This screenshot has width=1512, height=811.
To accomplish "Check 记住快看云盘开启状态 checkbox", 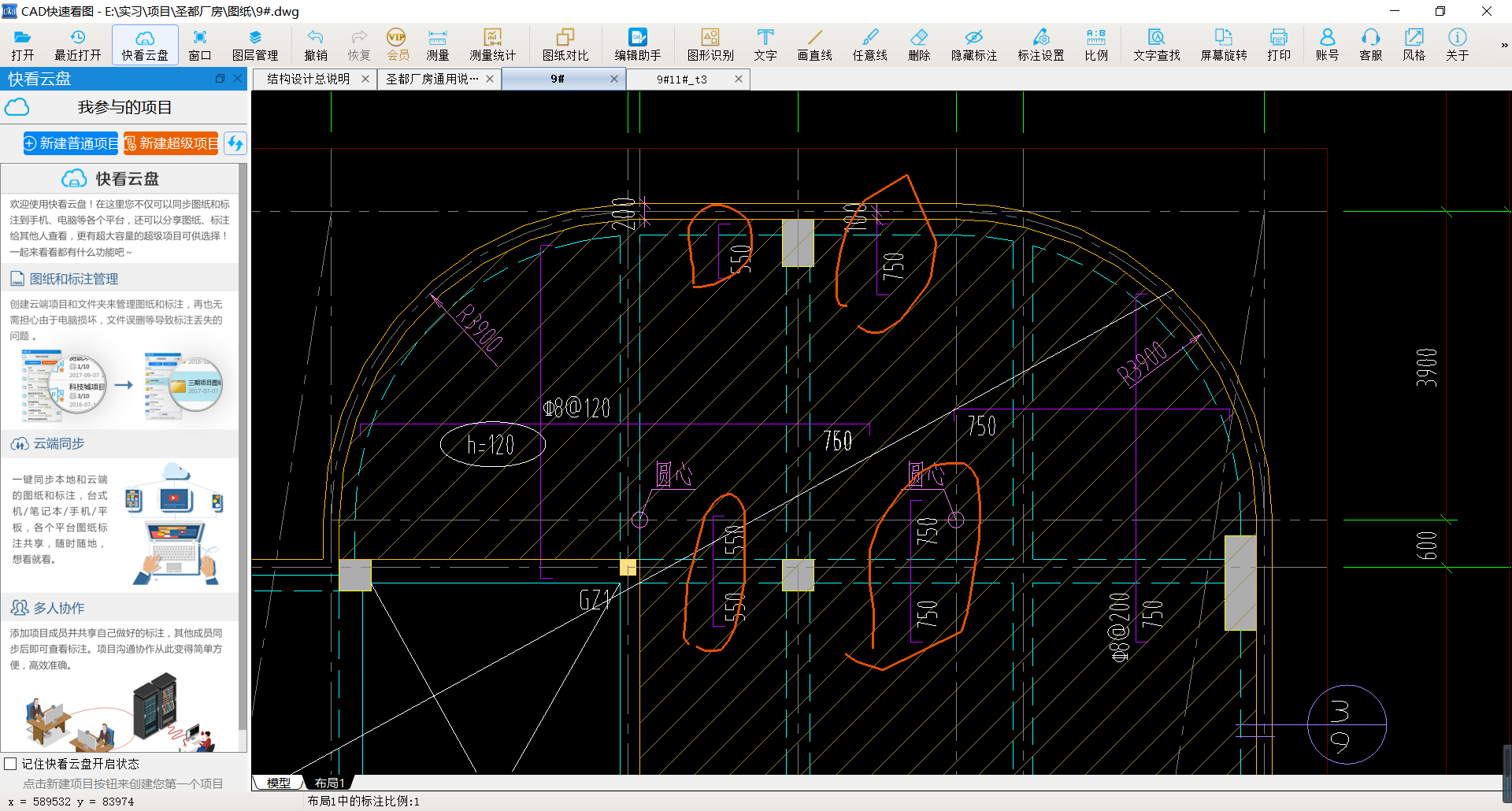I will (x=10, y=764).
